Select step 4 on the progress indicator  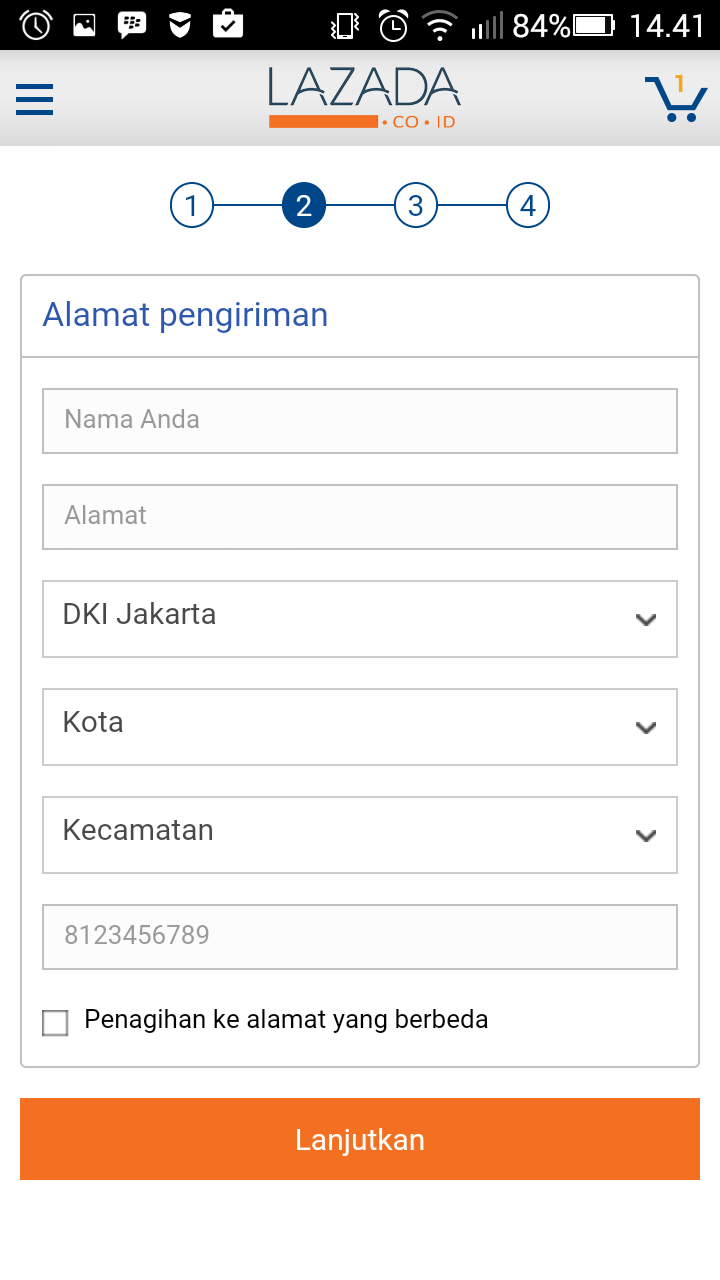pyautogui.click(x=528, y=204)
